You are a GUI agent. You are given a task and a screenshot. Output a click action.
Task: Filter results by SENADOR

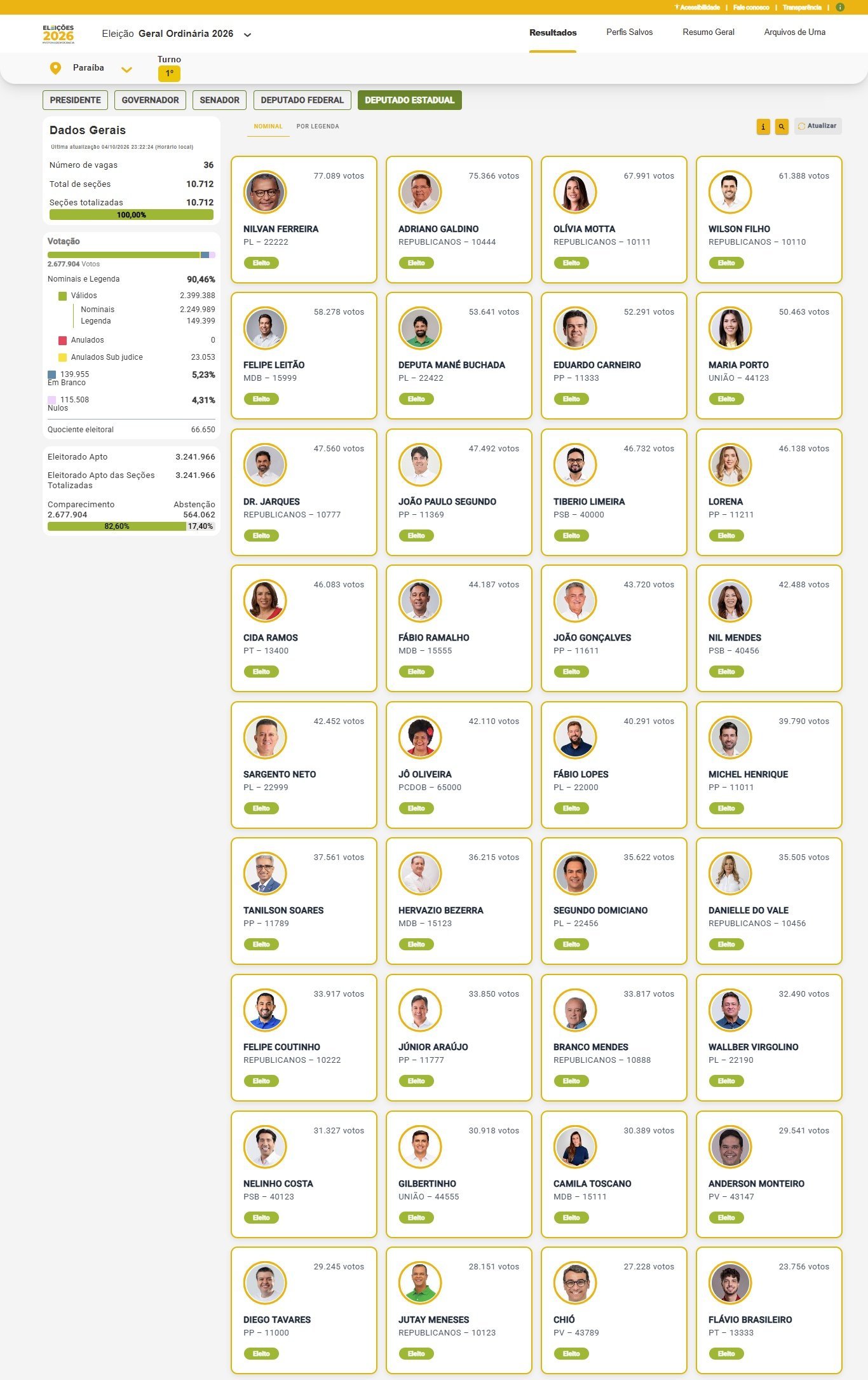click(x=219, y=100)
